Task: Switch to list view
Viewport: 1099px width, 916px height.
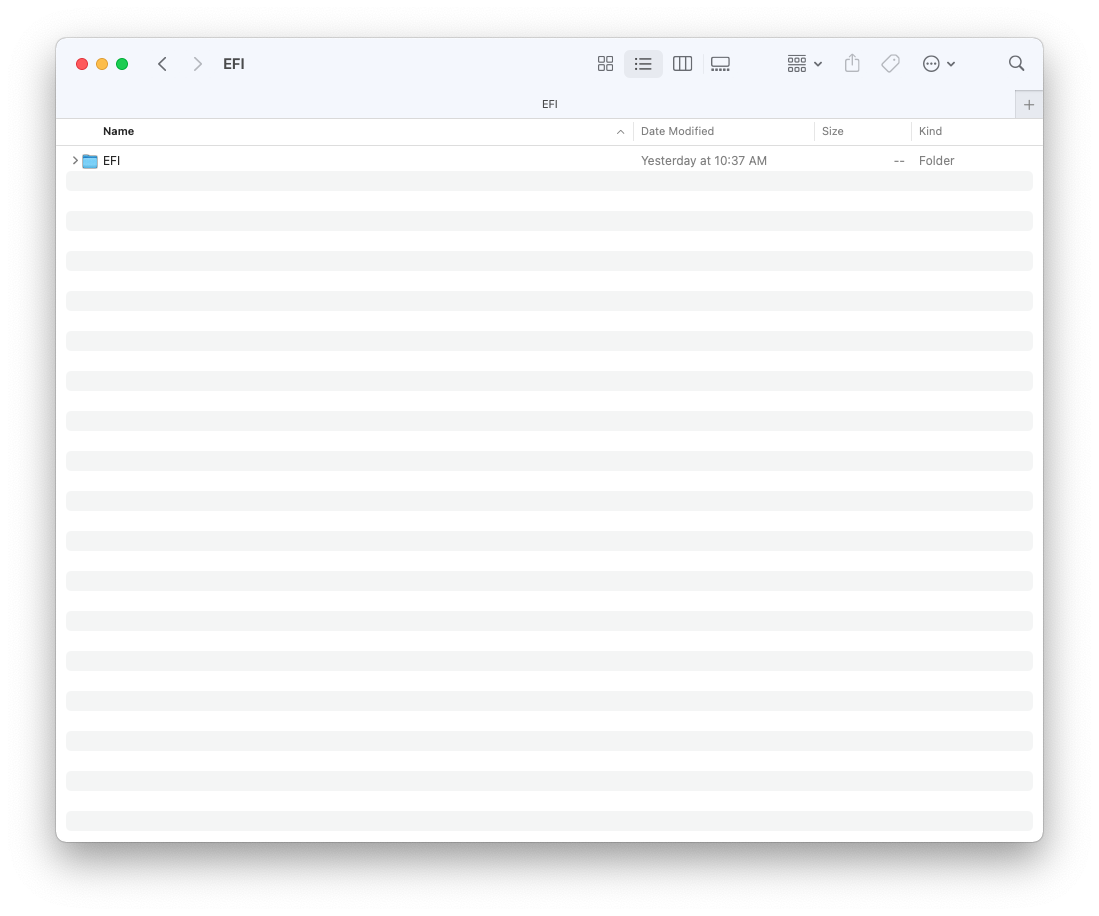Action: point(643,64)
